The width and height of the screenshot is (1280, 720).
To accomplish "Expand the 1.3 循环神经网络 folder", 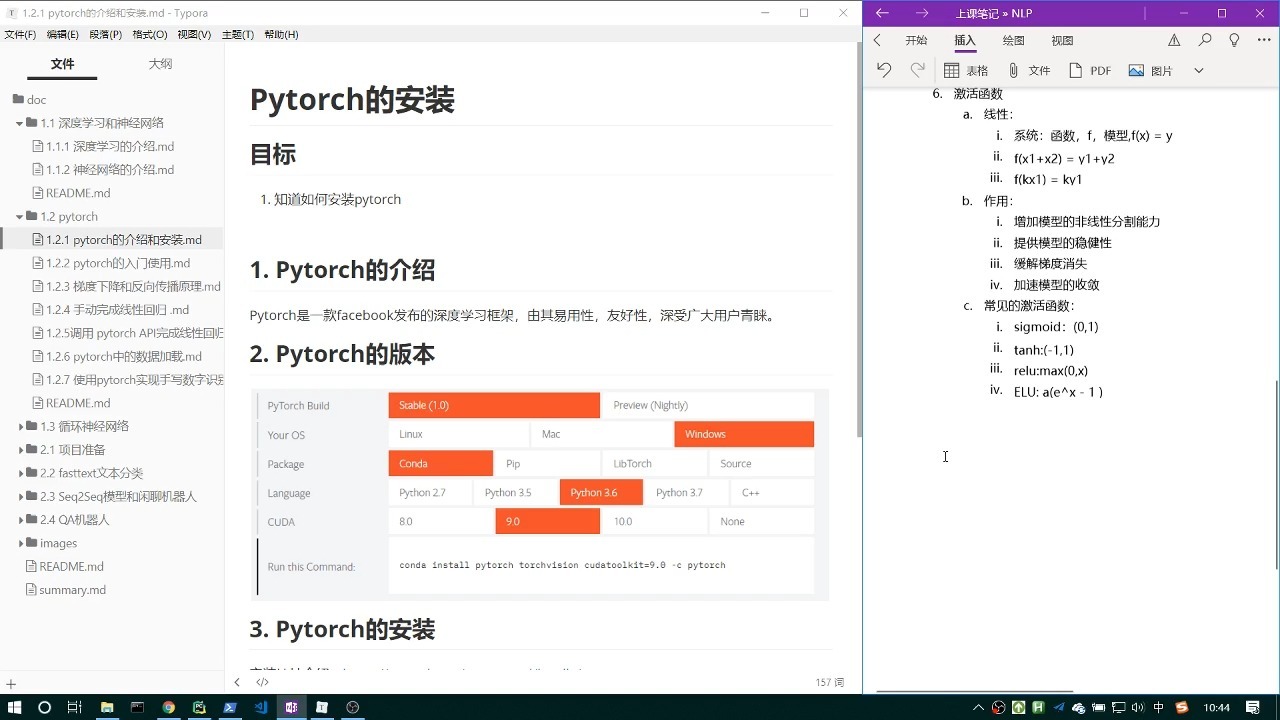I will click(20, 426).
